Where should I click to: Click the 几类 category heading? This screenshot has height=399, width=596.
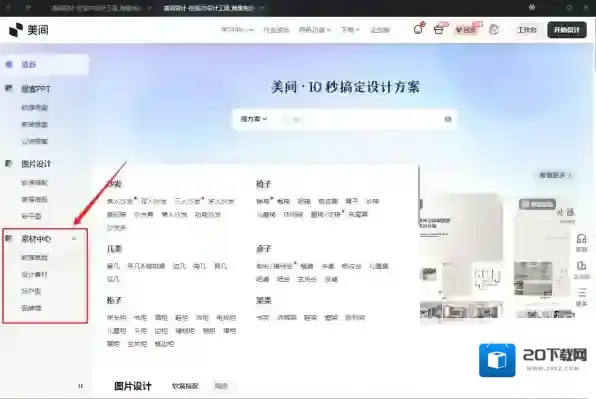(x=114, y=249)
